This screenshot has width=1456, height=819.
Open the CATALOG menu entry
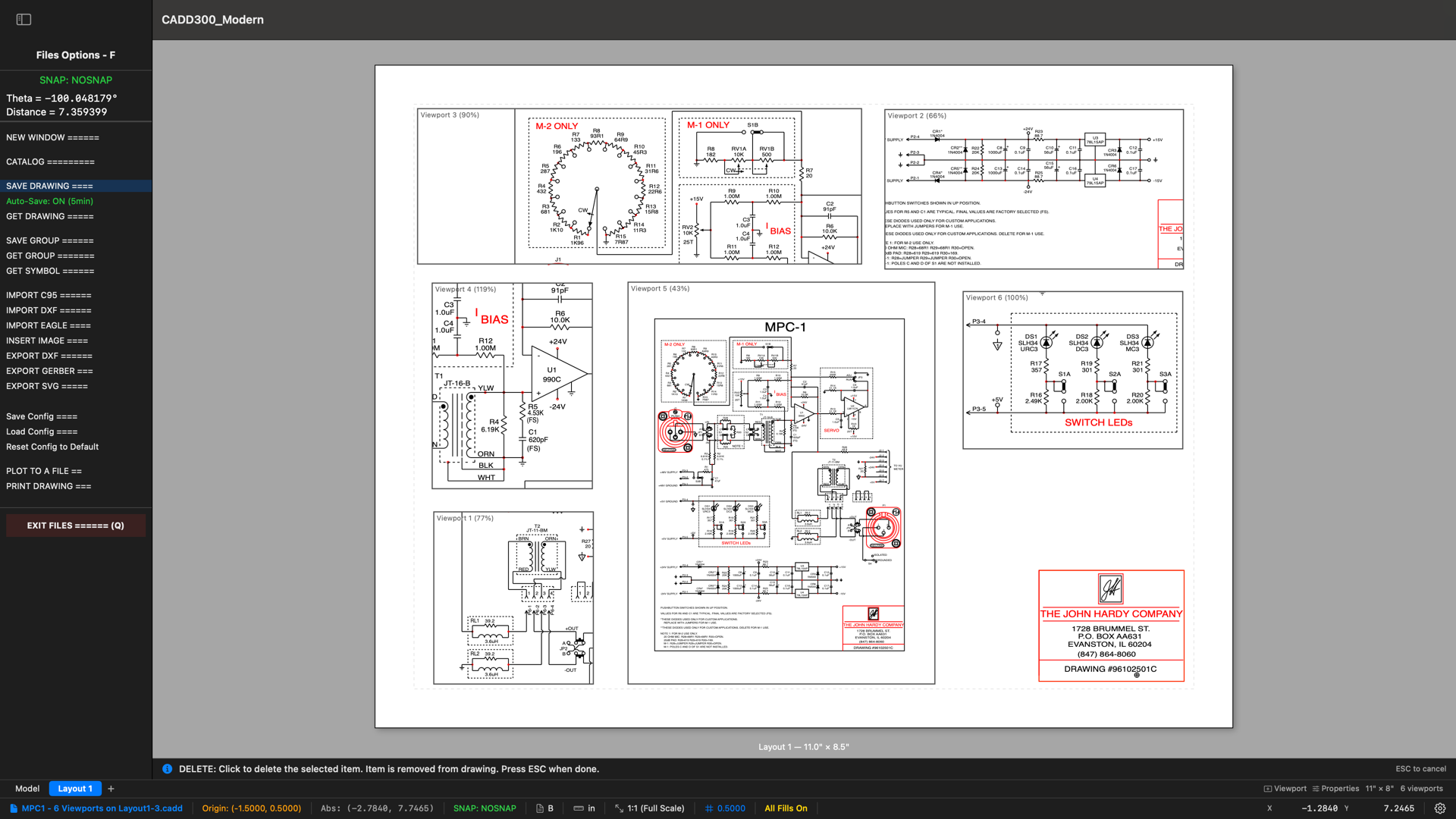coord(76,162)
